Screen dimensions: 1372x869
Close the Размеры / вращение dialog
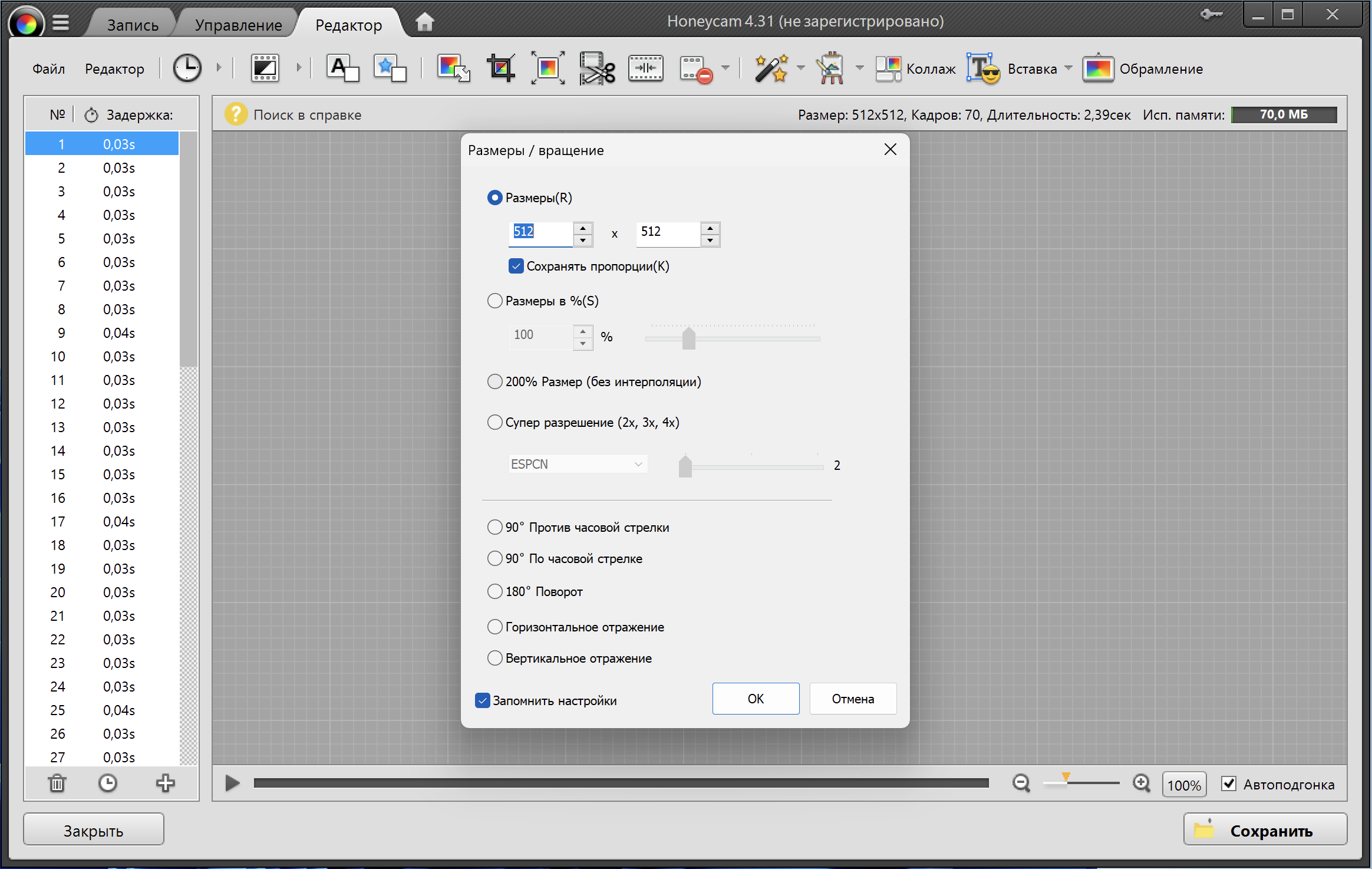pyautogui.click(x=890, y=150)
